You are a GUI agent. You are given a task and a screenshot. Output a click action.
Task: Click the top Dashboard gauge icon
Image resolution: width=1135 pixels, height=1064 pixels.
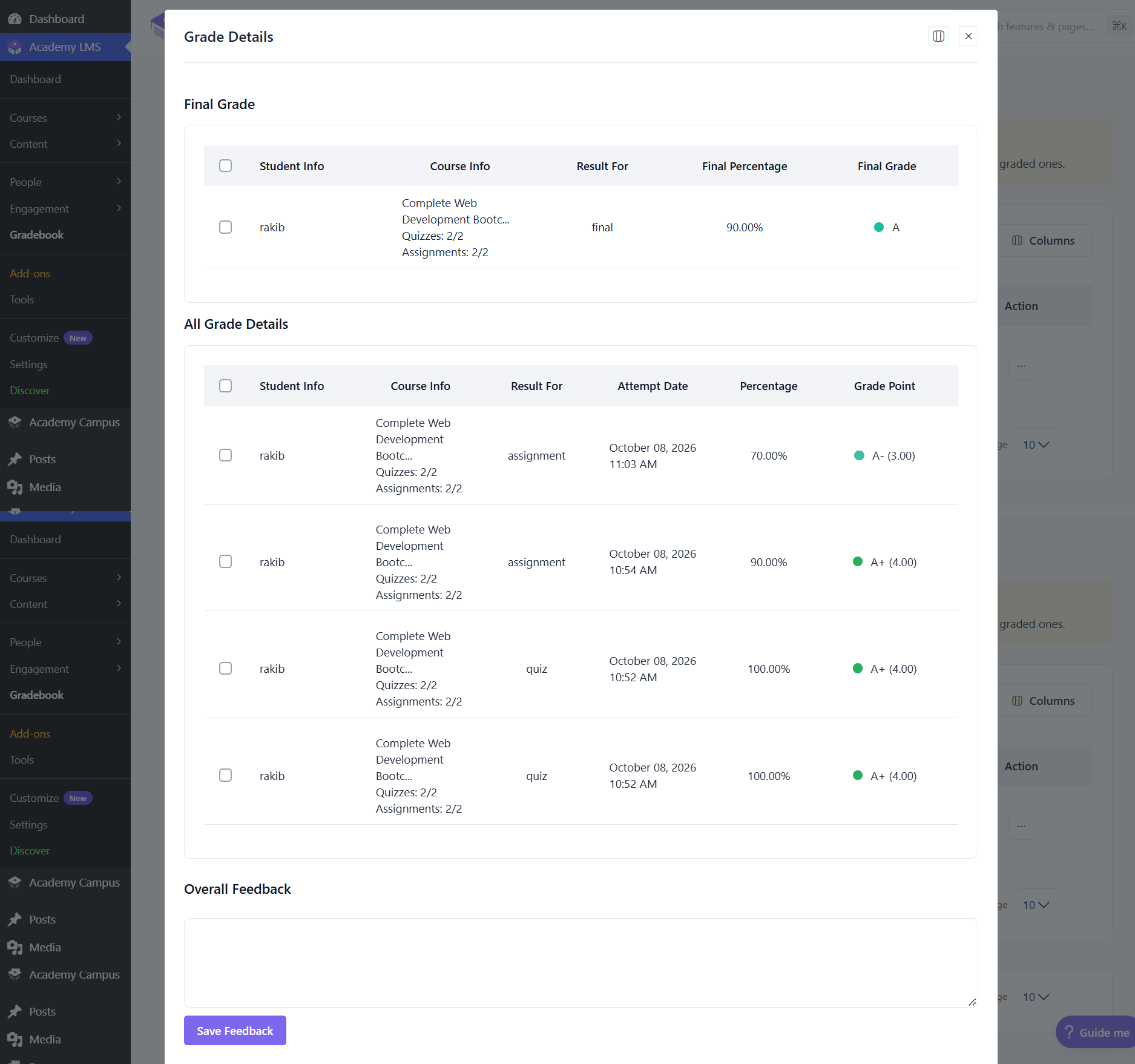15,19
